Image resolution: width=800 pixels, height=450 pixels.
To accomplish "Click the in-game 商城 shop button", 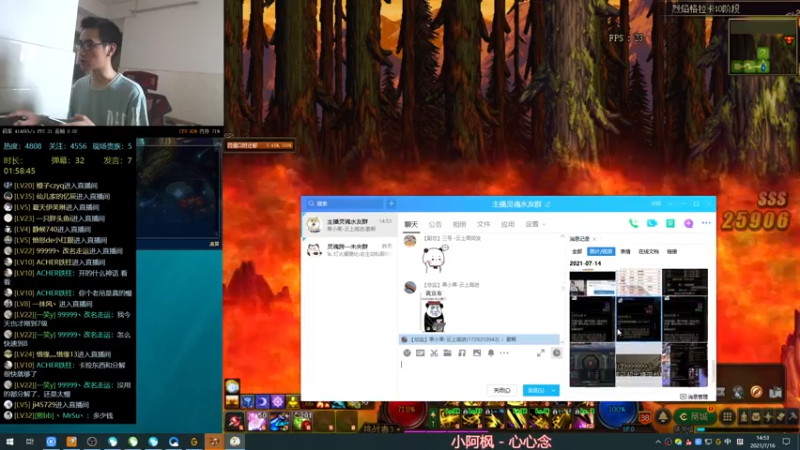I will click(693, 417).
